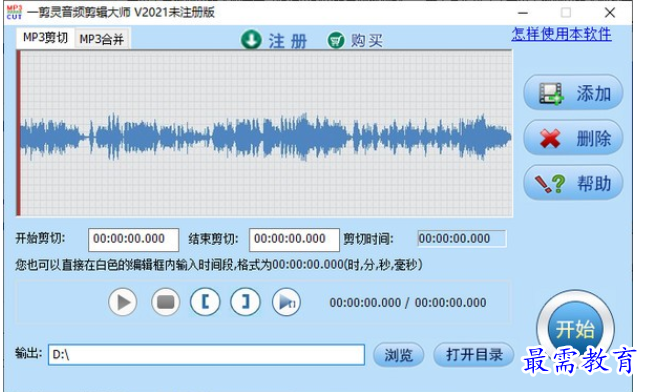The image size is (645, 392).
Task: Focus the 结束剪切 end time field
Action: (x=294, y=239)
